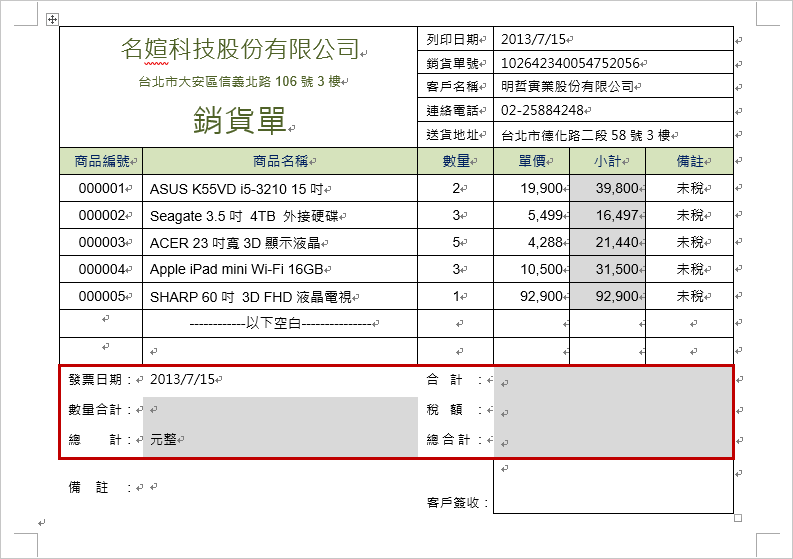The height and width of the screenshot is (559, 793).
Task: Click the subtotal cell showing 39,800
Action: click(x=607, y=188)
